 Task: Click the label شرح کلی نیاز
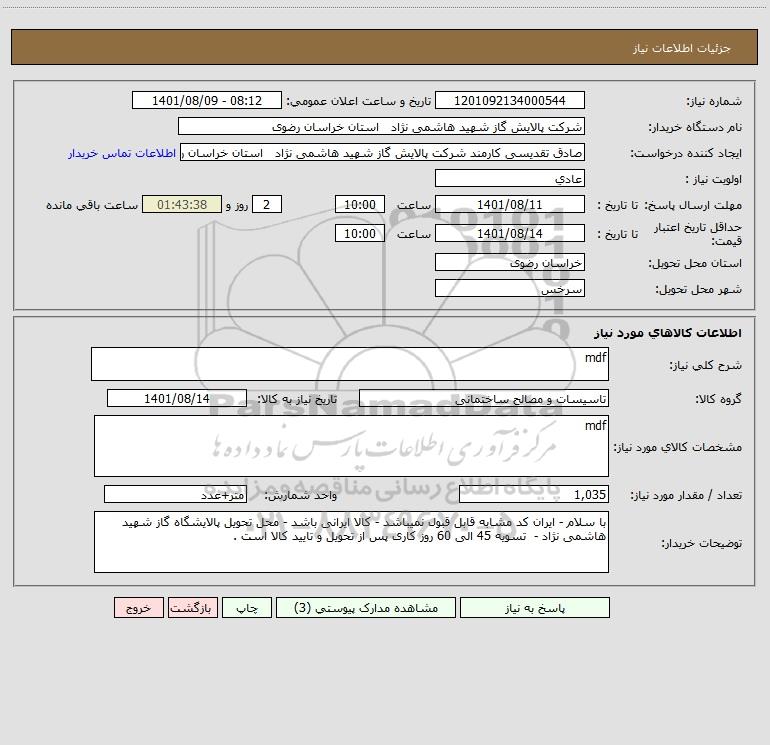coord(706,365)
